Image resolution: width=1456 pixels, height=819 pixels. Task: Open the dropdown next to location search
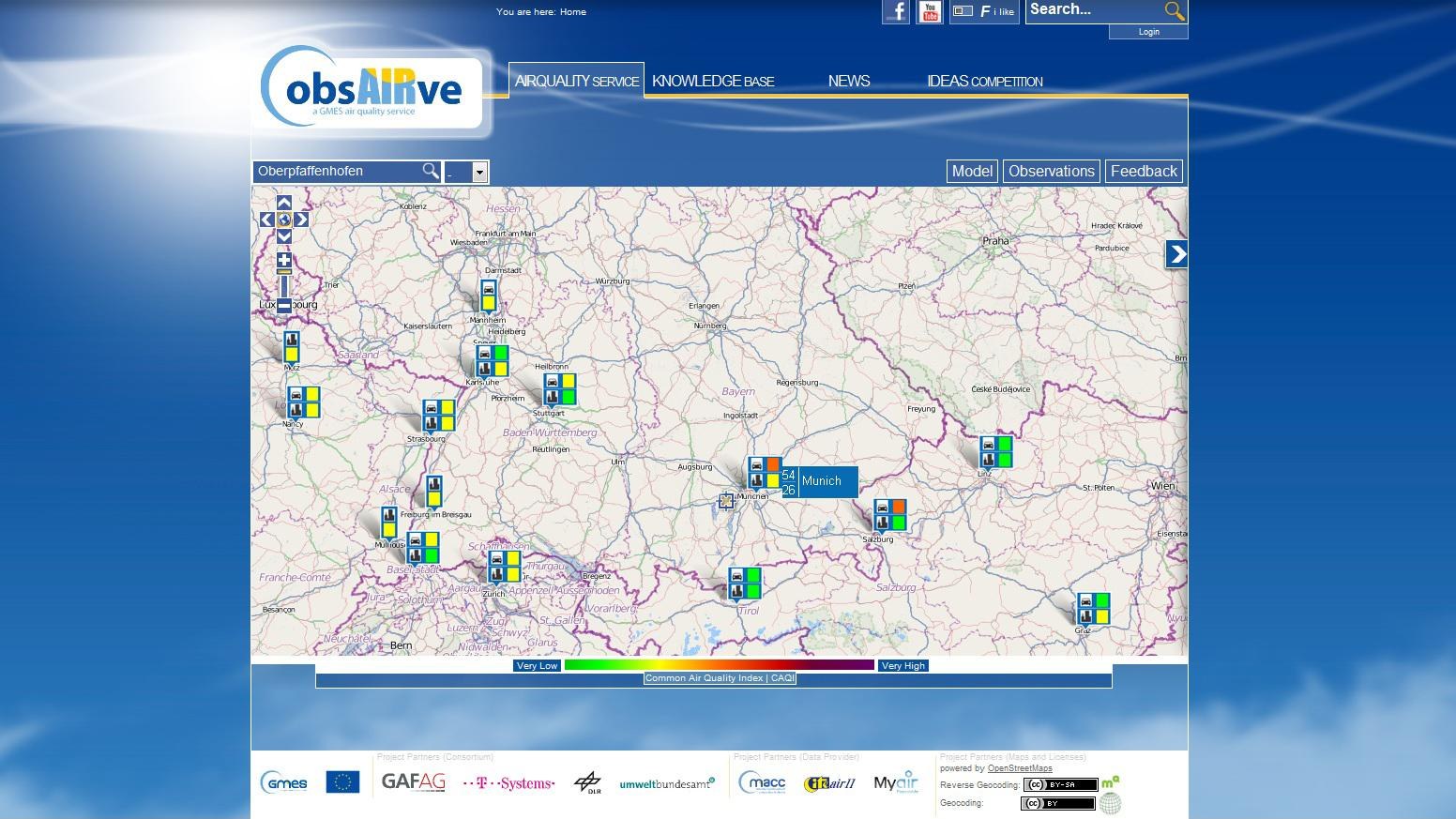click(x=479, y=172)
